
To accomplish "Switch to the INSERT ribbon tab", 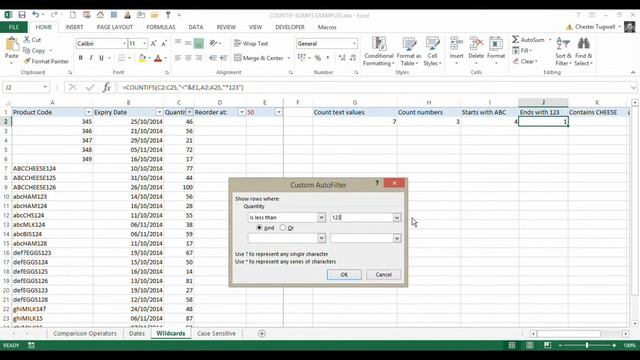I will [74, 27].
